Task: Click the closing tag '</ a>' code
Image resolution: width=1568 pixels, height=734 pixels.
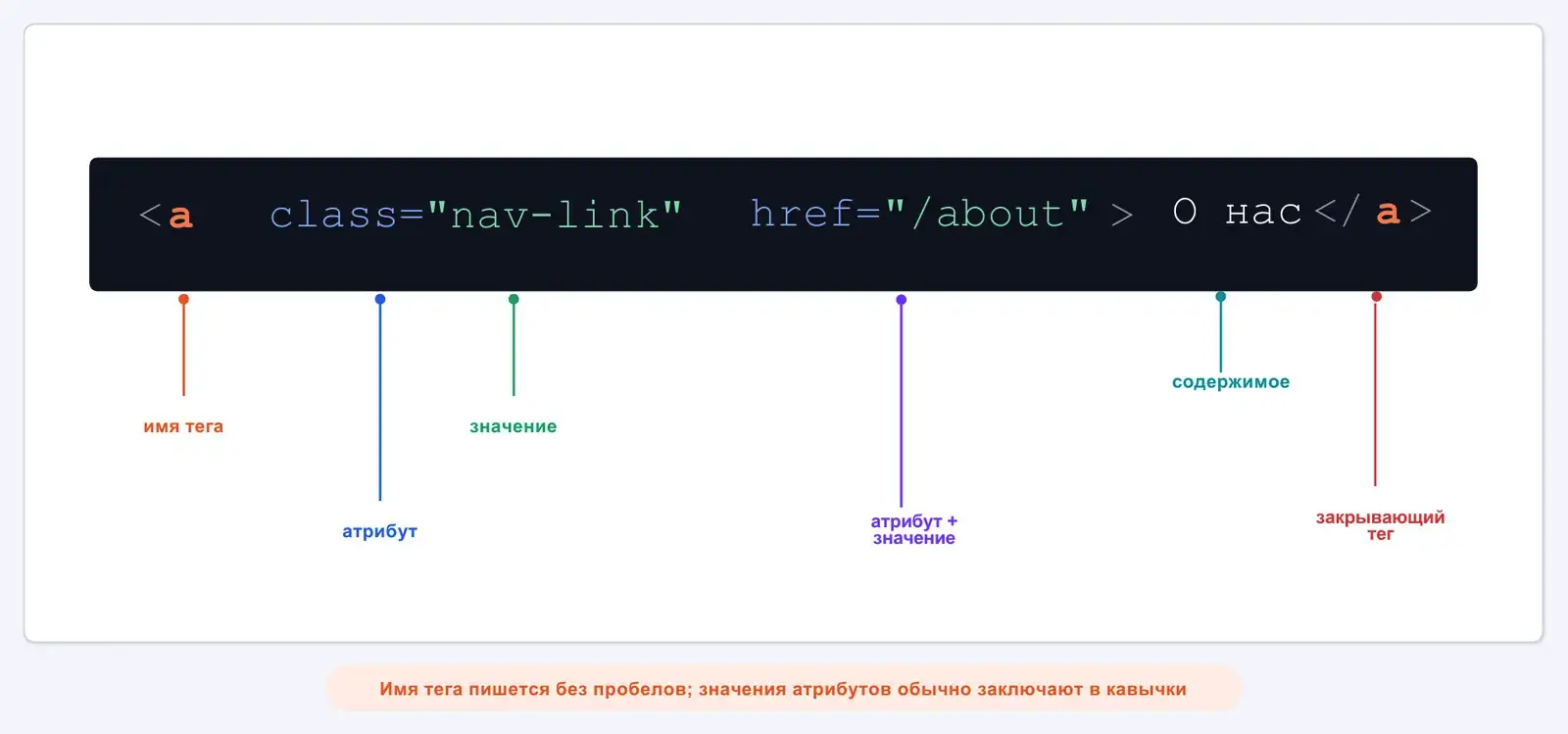Action: (x=1373, y=212)
